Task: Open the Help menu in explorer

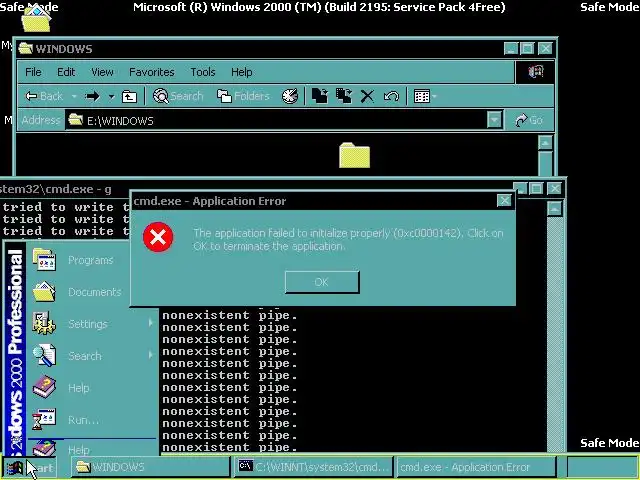Action: tap(241, 72)
